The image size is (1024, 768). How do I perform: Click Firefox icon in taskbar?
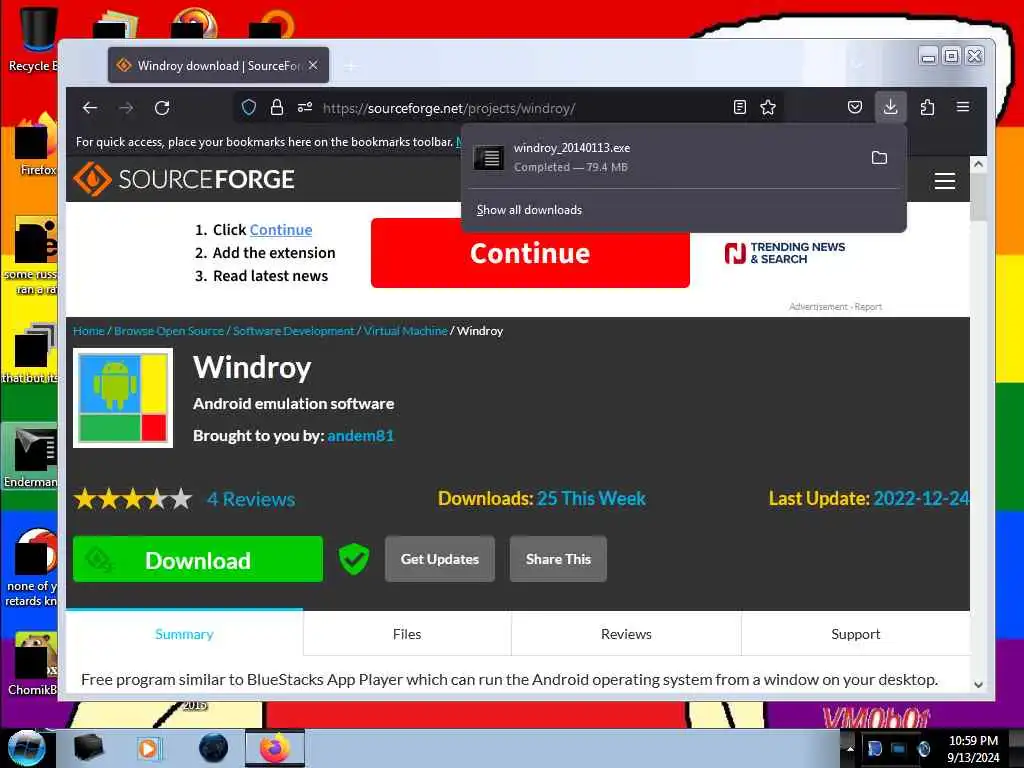[275, 748]
